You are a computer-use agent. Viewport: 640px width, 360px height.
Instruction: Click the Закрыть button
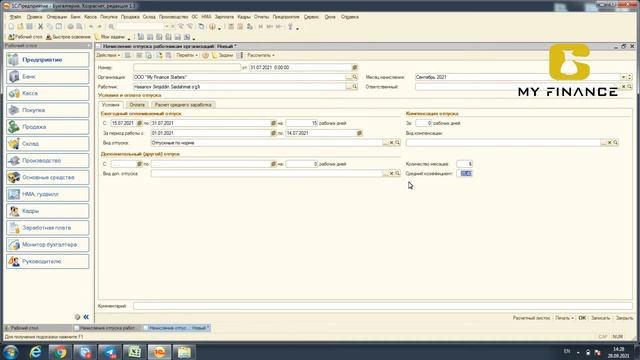pos(624,318)
